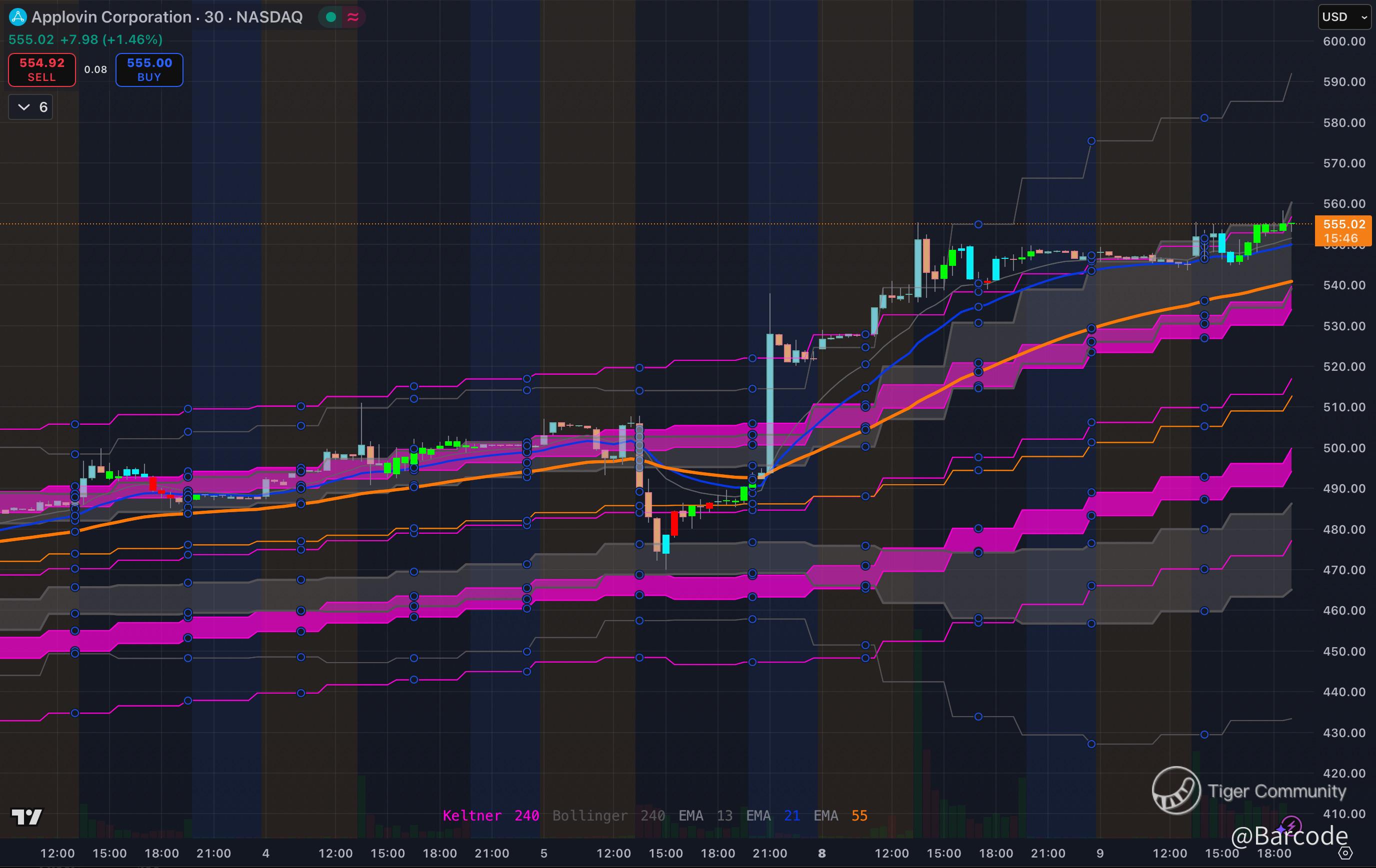Click the green market status dot
This screenshot has height=868, width=1376.
click(330, 17)
